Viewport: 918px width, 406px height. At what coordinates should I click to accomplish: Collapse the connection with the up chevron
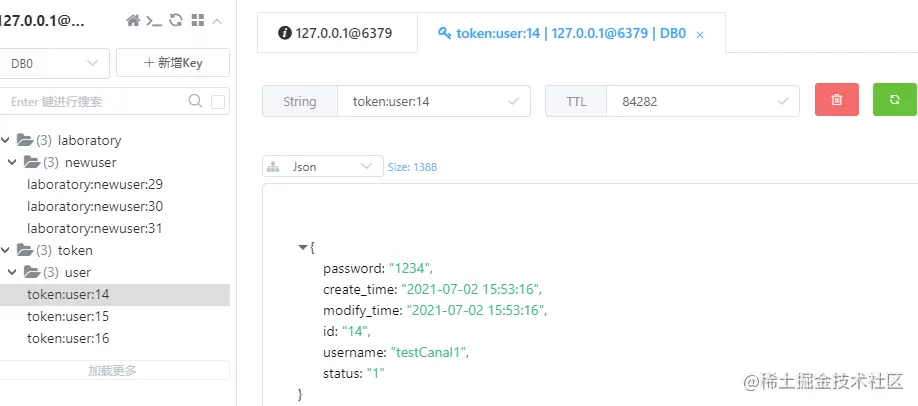[218, 21]
